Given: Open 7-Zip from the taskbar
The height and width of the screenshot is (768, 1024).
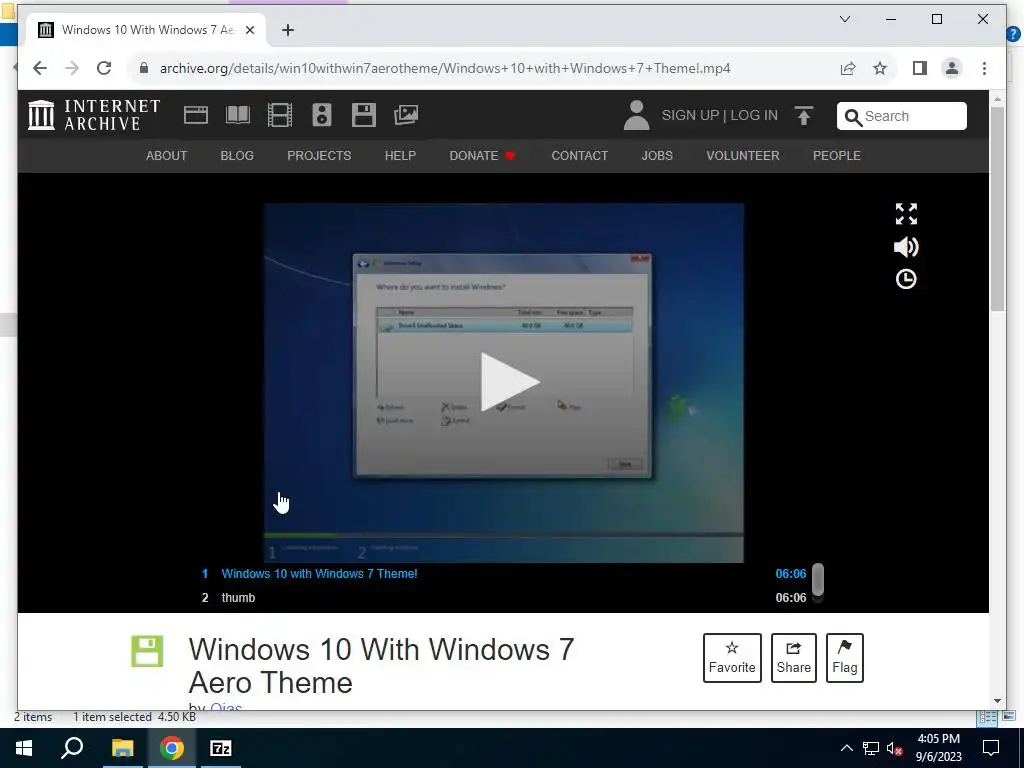Looking at the screenshot, I should coord(221,748).
